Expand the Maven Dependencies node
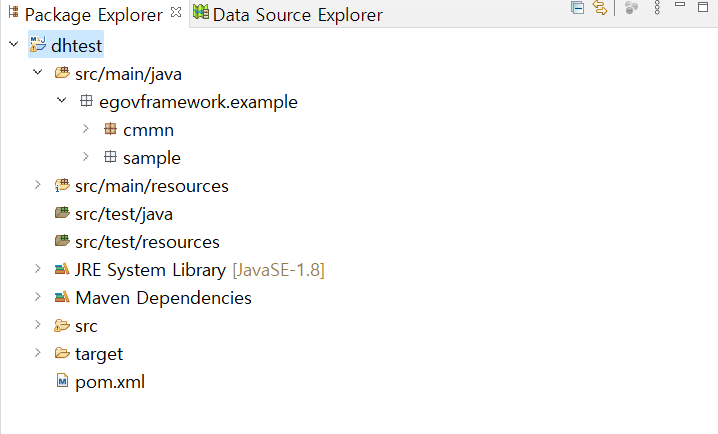 (38, 297)
